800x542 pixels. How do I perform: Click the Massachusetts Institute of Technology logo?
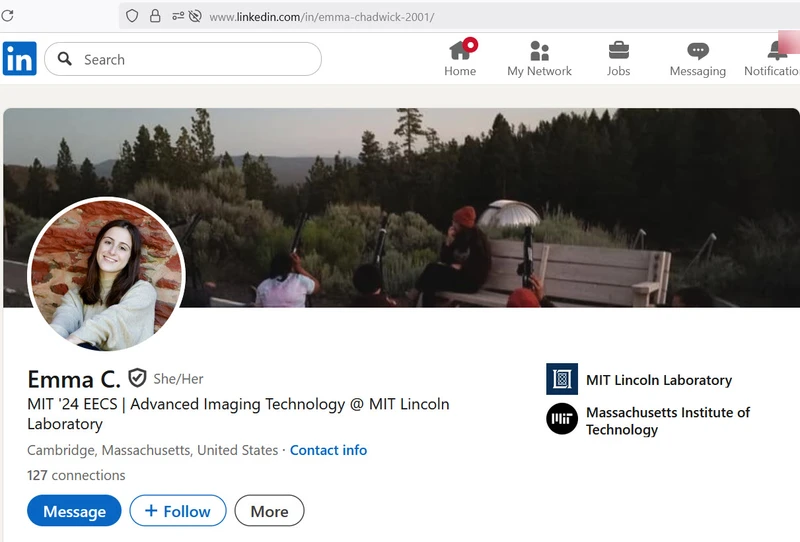(x=562, y=419)
